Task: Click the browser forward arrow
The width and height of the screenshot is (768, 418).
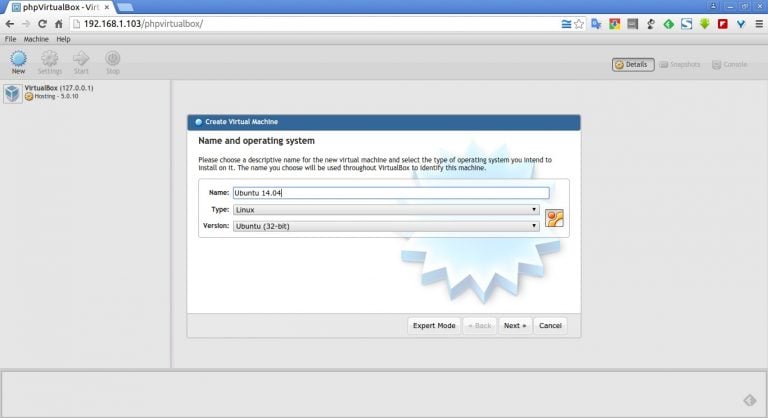Action: 26,24
